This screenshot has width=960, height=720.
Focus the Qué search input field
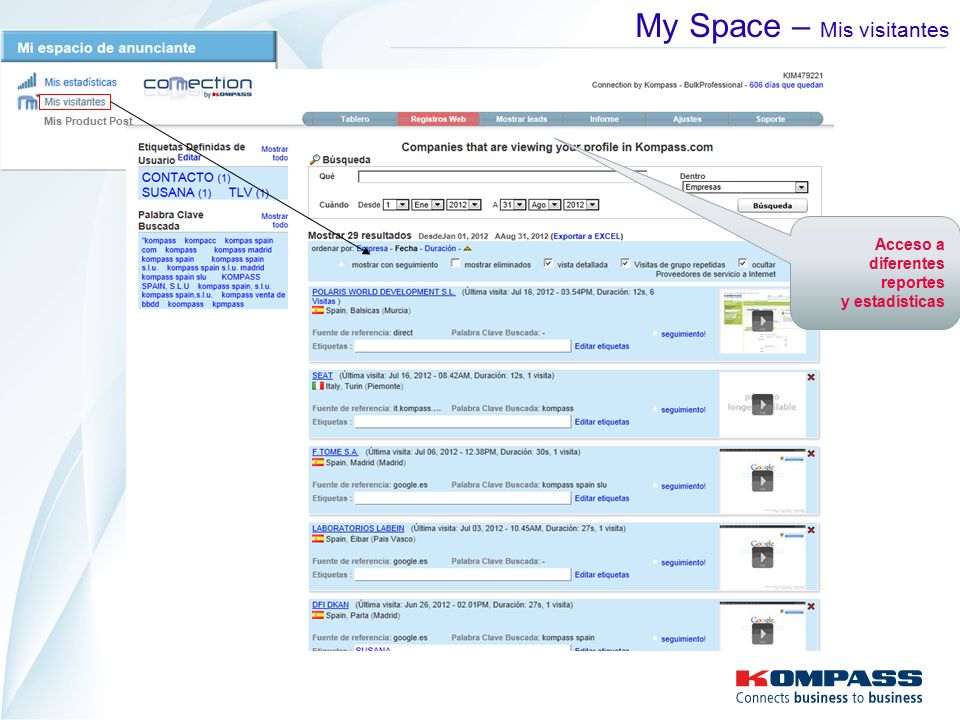502,177
